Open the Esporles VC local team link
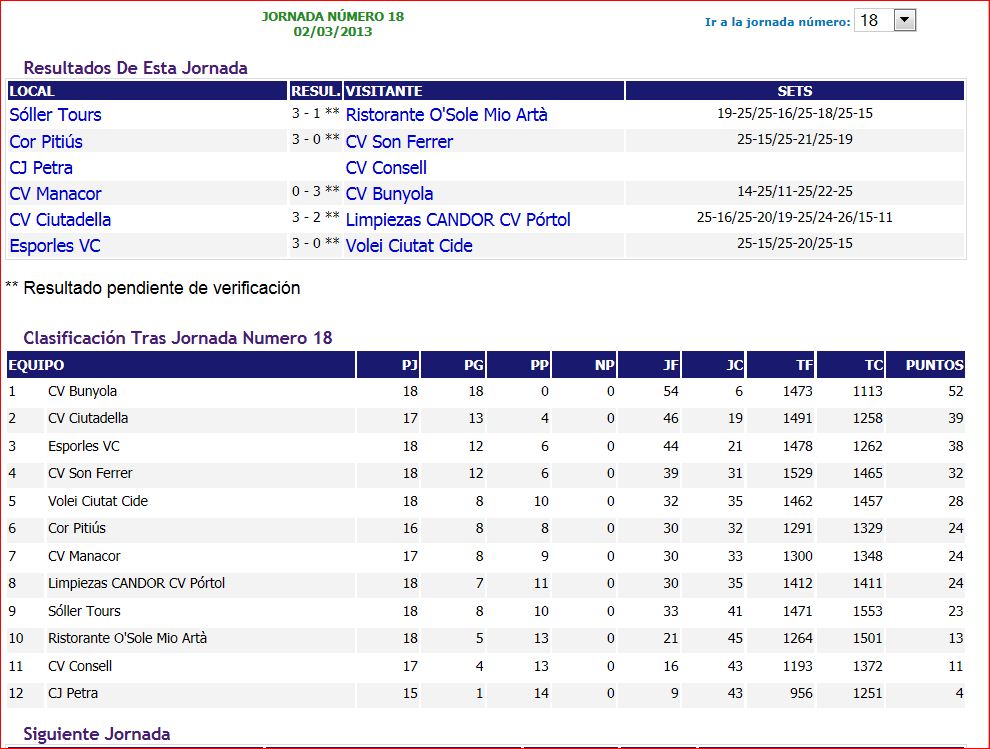 [55, 246]
